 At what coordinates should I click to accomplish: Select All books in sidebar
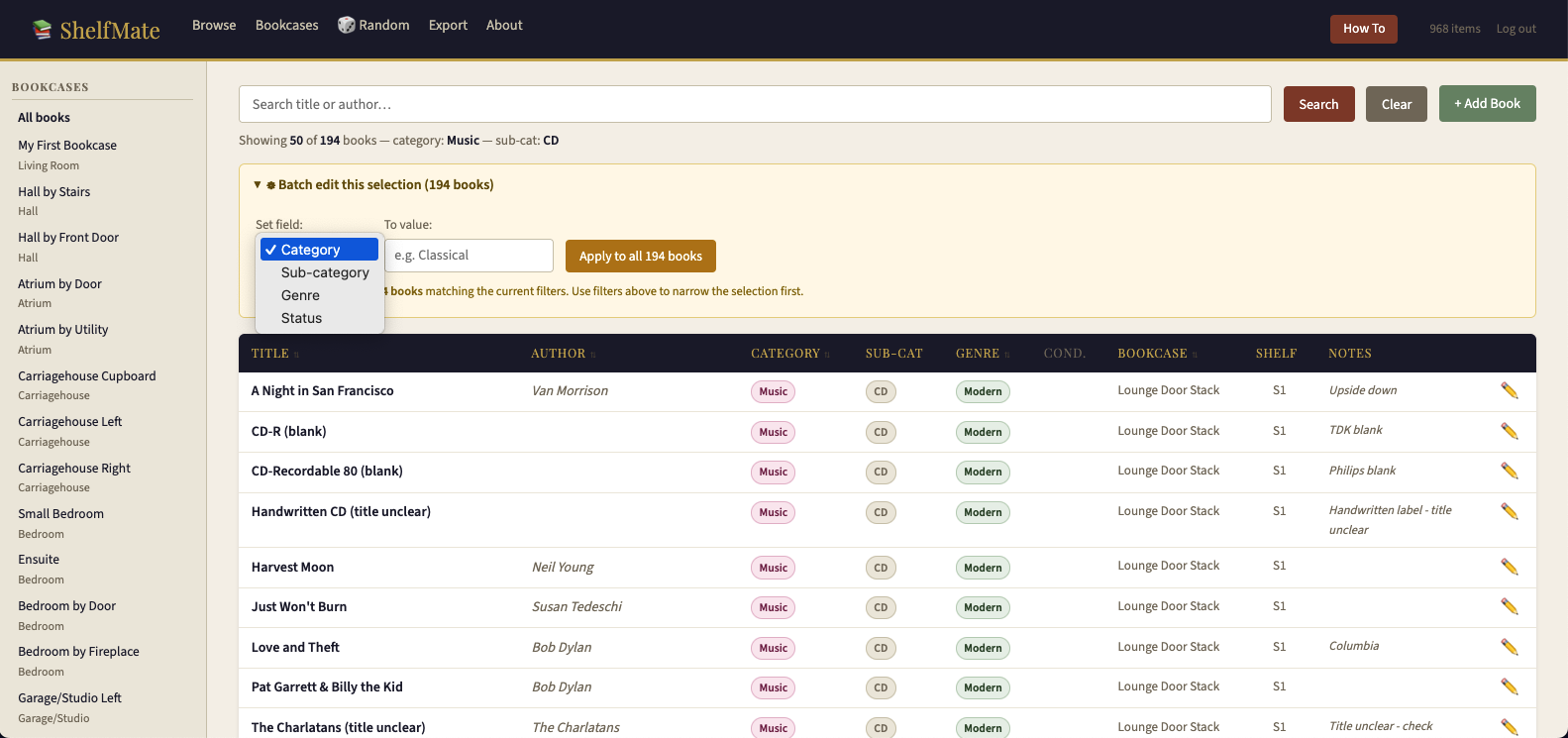pos(44,117)
